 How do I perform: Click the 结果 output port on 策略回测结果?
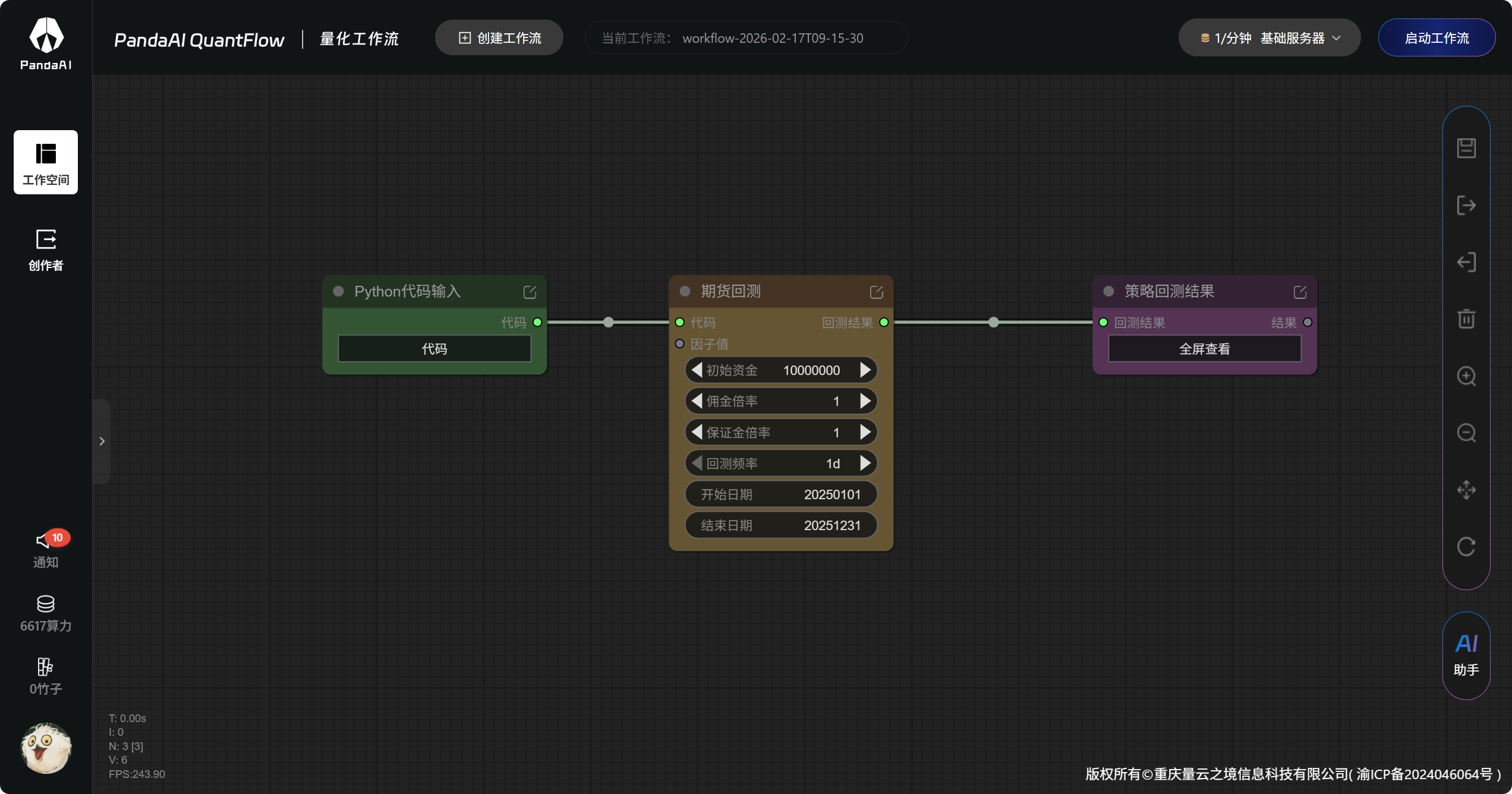(1308, 322)
